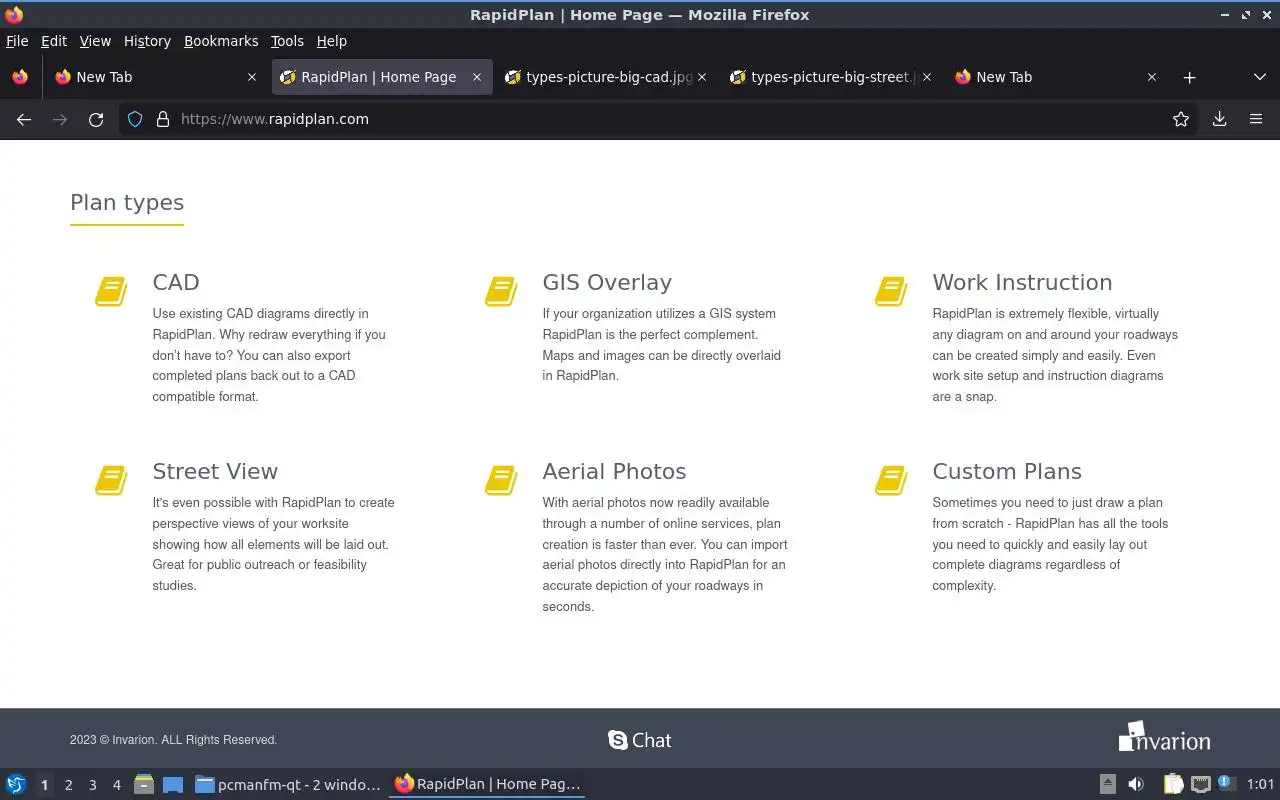Open the Downloads panel
The image size is (1280, 800).
(x=1220, y=119)
